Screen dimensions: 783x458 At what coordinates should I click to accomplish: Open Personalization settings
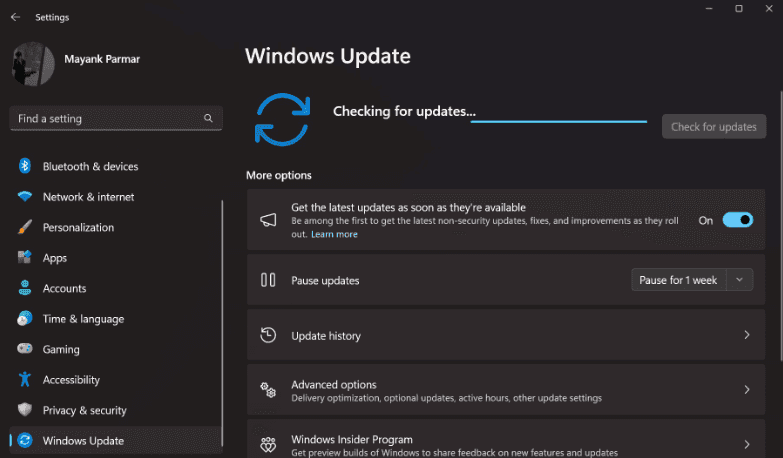(116, 227)
